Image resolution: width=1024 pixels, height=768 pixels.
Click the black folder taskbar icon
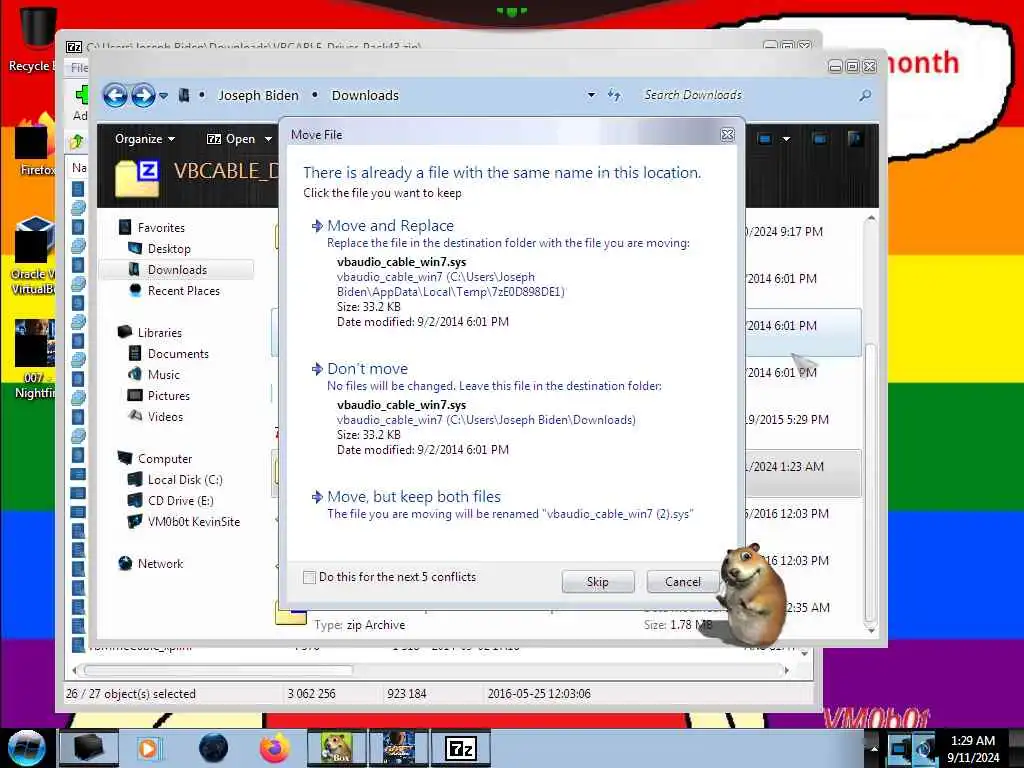pos(89,748)
